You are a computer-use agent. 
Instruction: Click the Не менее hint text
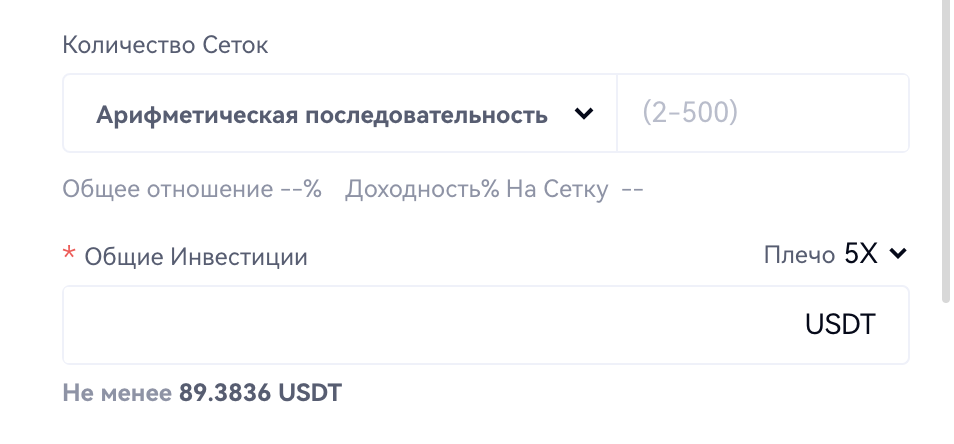click(117, 393)
